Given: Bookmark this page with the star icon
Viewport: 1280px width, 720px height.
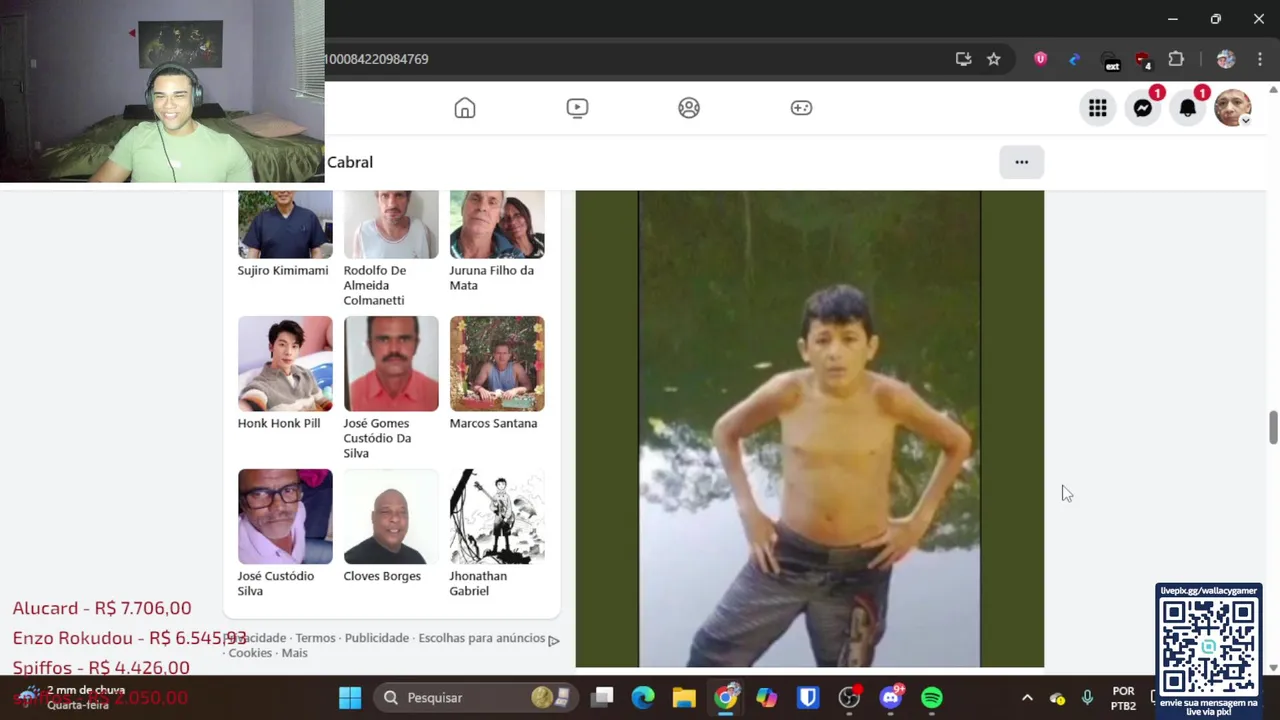Looking at the screenshot, I should point(993,59).
